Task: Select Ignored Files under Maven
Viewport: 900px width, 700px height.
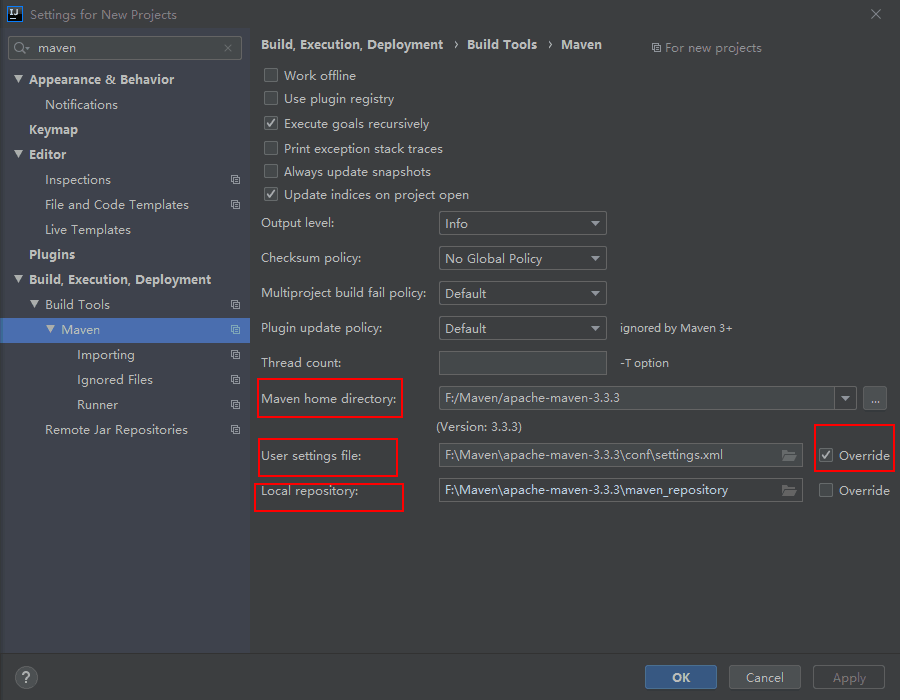Action: click(x=115, y=379)
